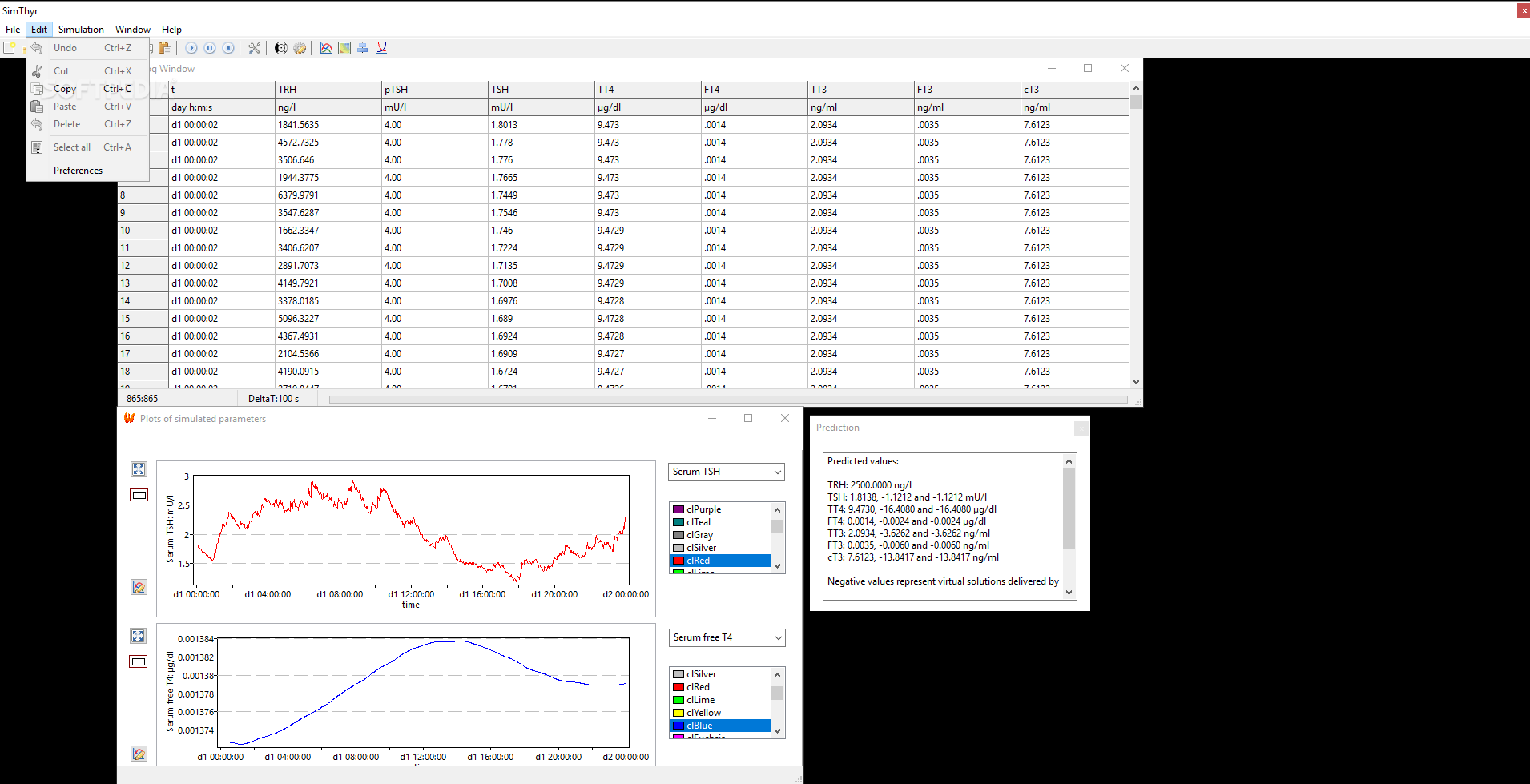Click the Prediction text box's scroll-down arrow

click(1069, 593)
